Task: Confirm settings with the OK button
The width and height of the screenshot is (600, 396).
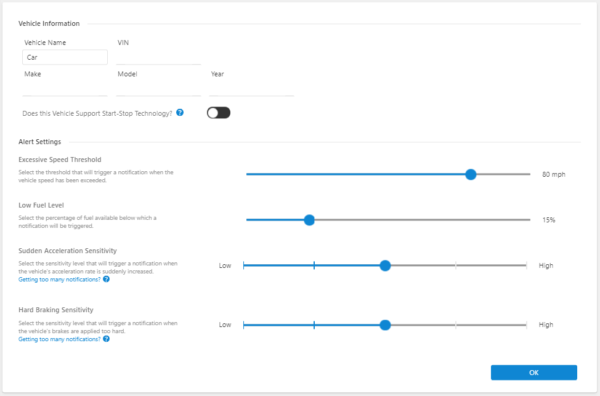Action: tap(534, 373)
